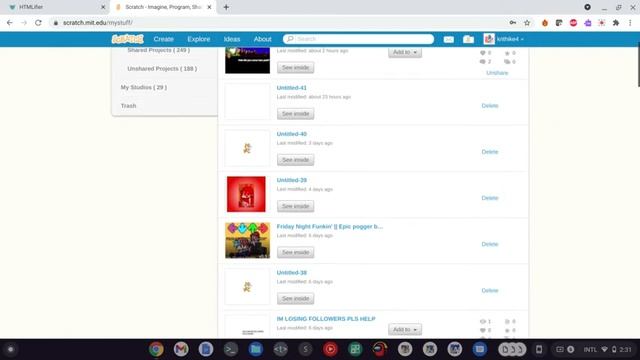
Task: Unshare the top project
Action: 497,73
